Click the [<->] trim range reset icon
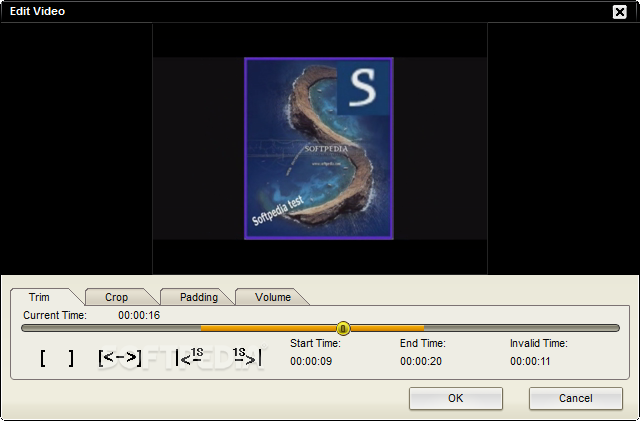Screen dimensions: 640x421 coord(120,358)
